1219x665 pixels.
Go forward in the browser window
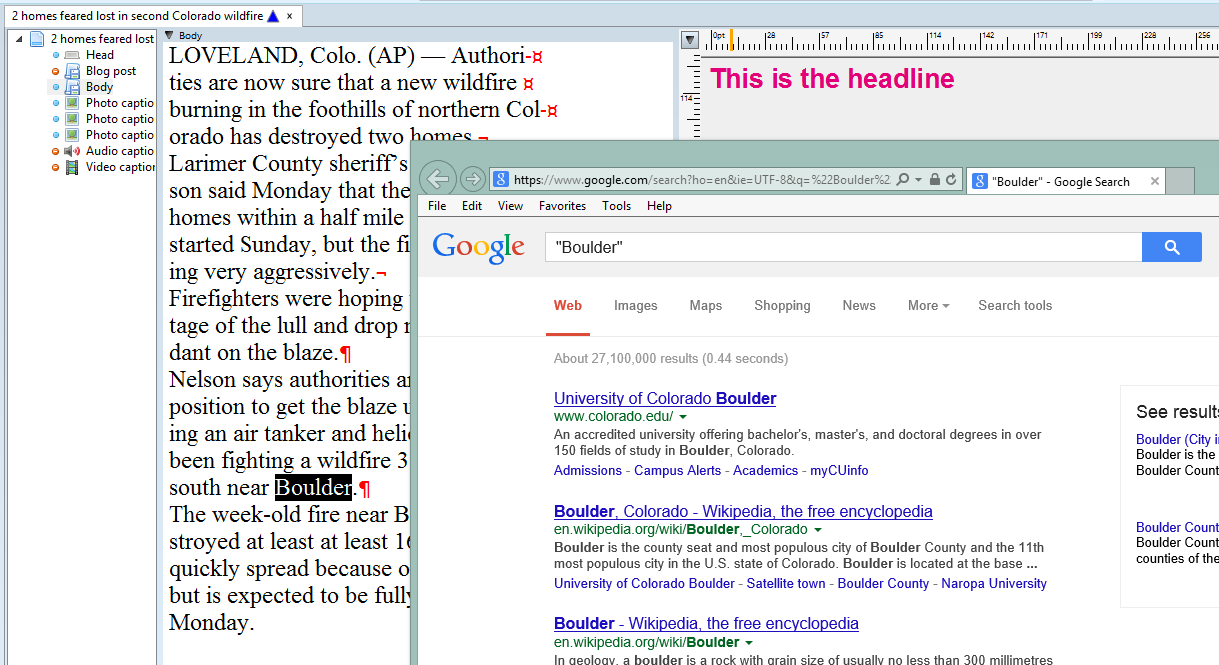473,179
